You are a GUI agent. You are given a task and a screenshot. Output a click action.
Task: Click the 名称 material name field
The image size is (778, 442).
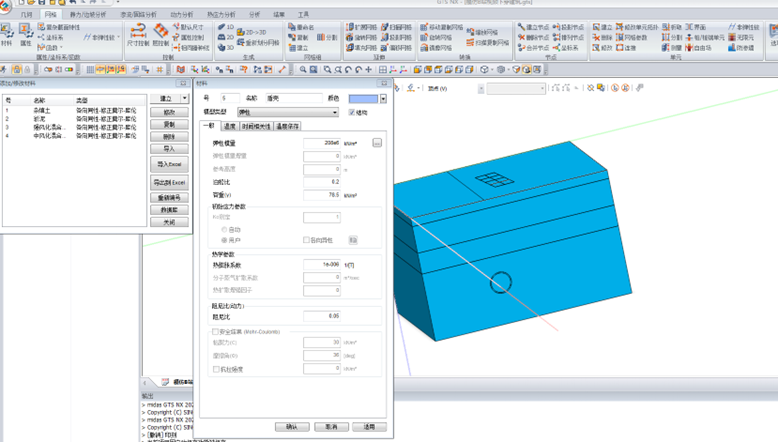pyautogui.click(x=294, y=98)
